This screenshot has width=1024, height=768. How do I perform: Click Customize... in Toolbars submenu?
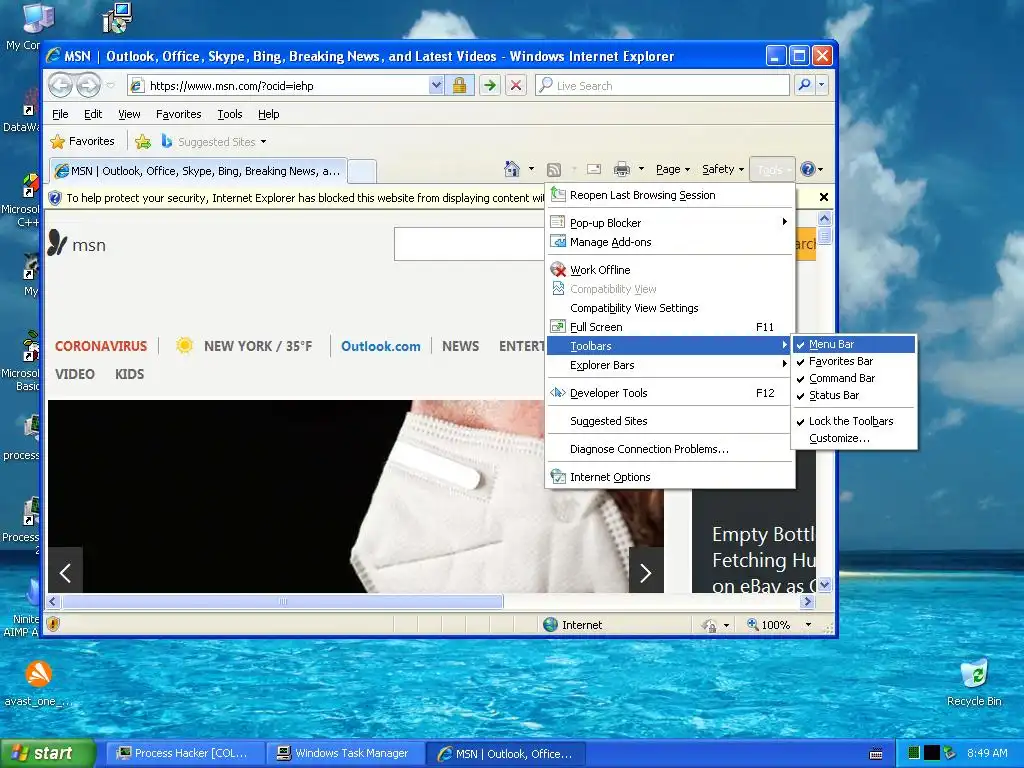[854, 438]
